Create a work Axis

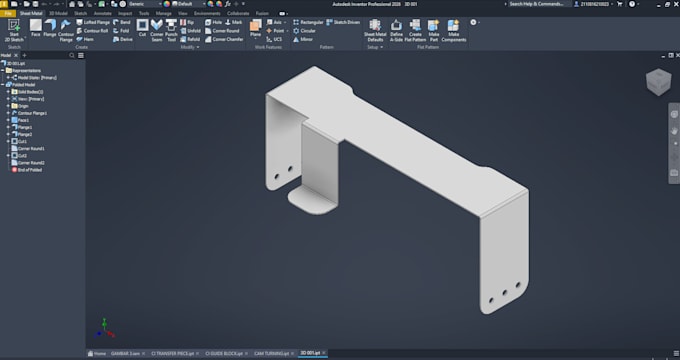[275, 22]
